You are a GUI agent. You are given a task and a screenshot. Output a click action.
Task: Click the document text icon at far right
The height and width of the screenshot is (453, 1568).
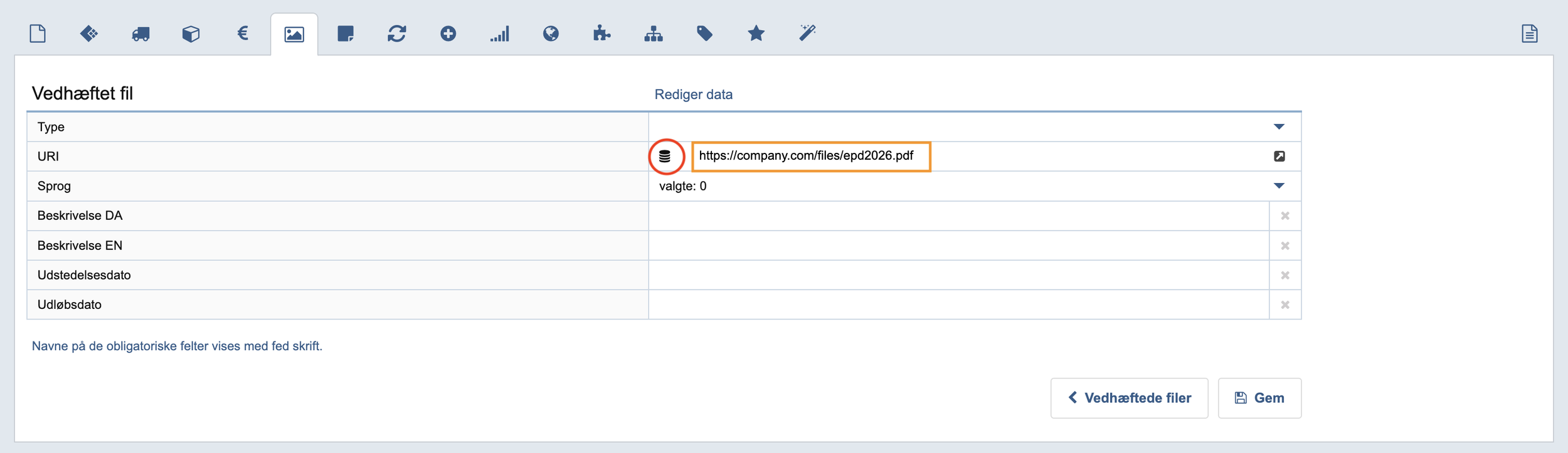tap(1530, 33)
